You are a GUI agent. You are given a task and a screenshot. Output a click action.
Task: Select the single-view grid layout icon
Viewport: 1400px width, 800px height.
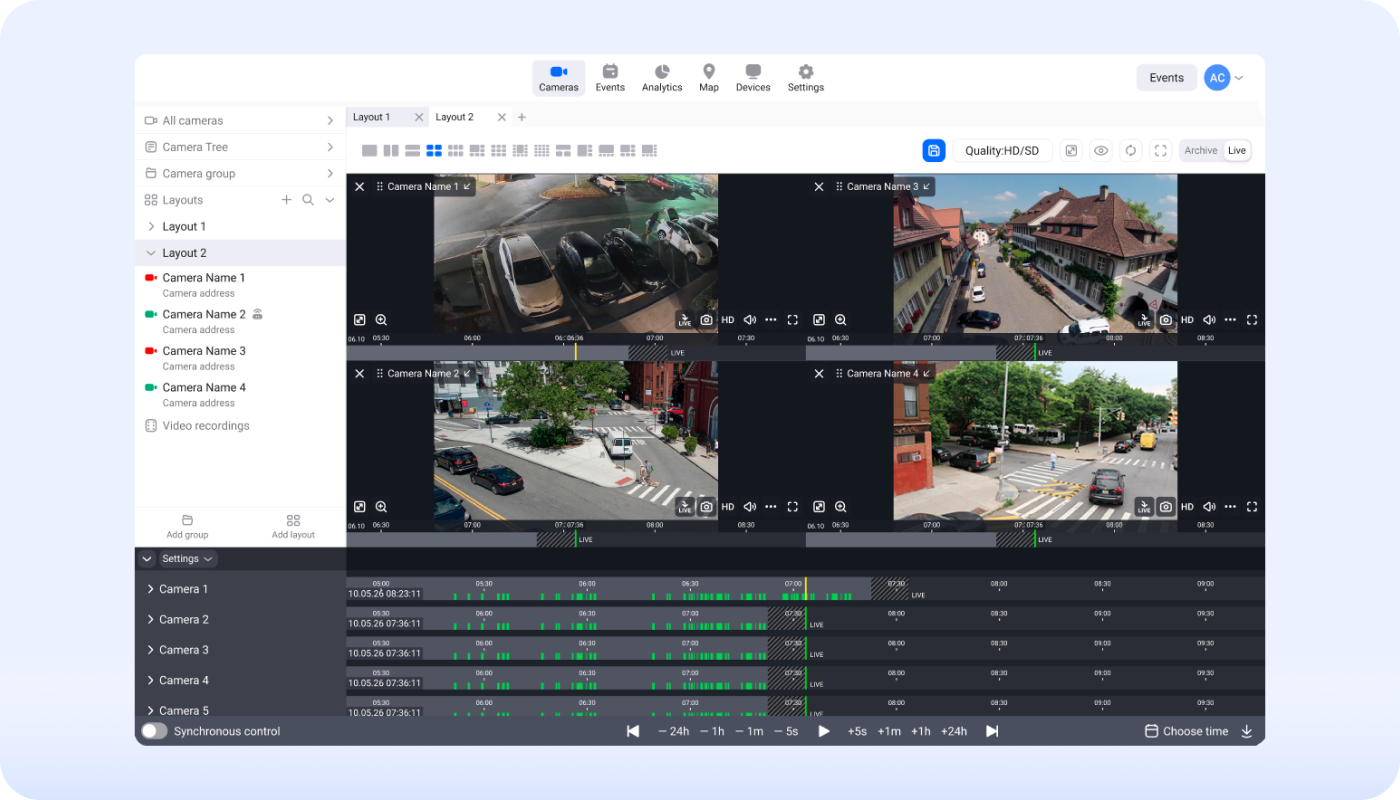(x=370, y=151)
